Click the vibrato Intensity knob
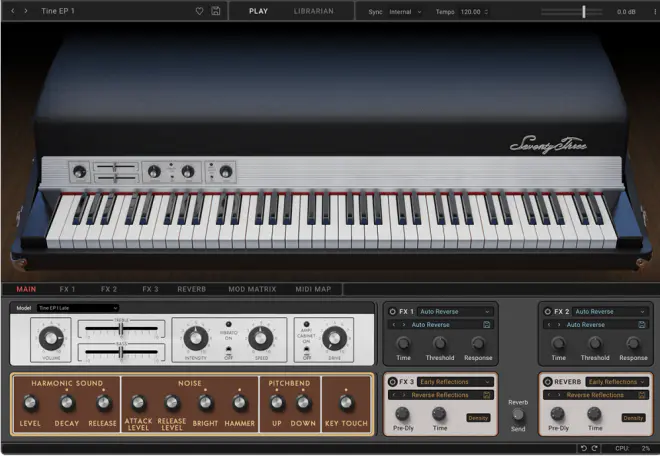Screen dimensions: 660x456 [196, 338]
